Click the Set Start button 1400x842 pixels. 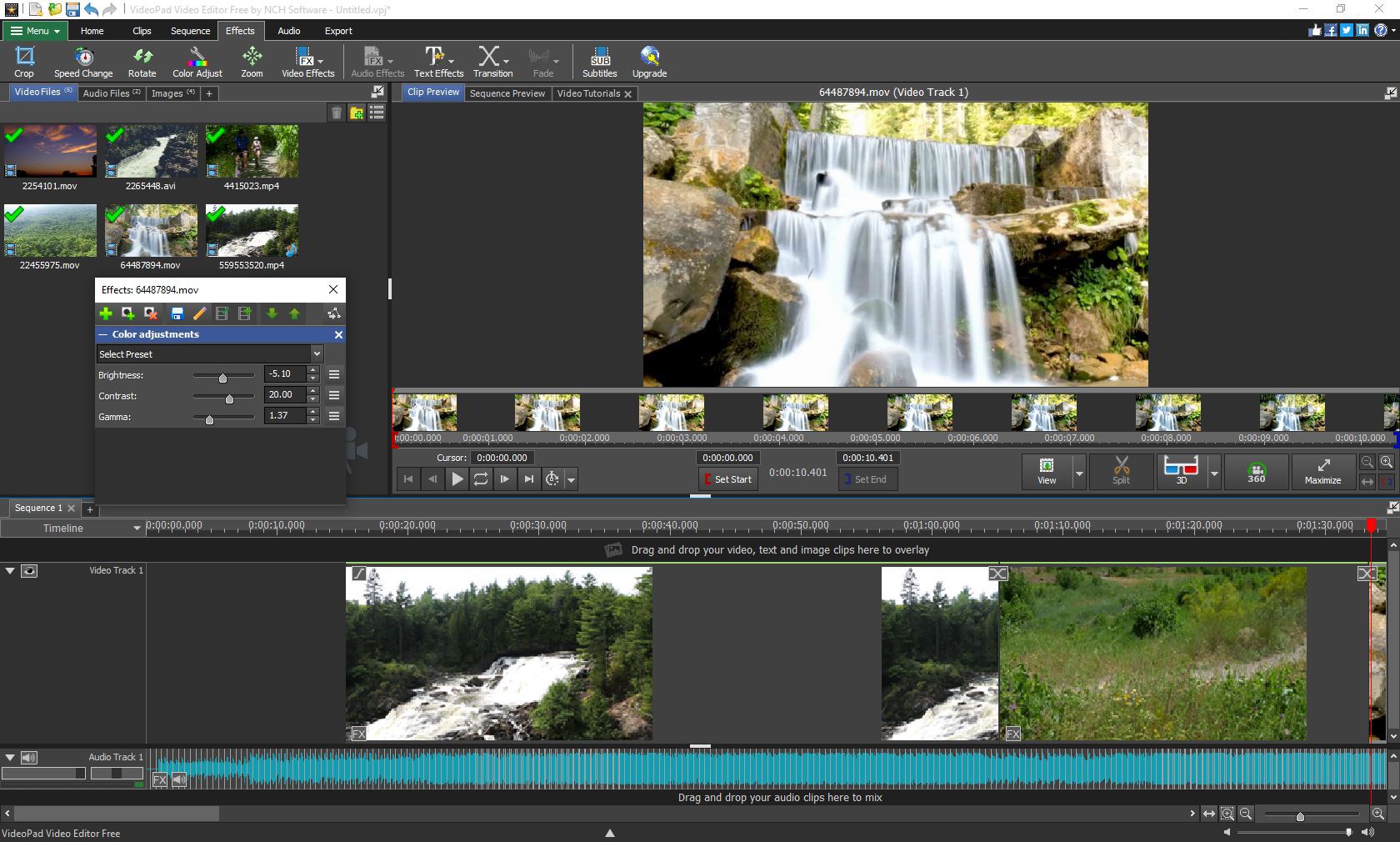click(x=727, y=479)
